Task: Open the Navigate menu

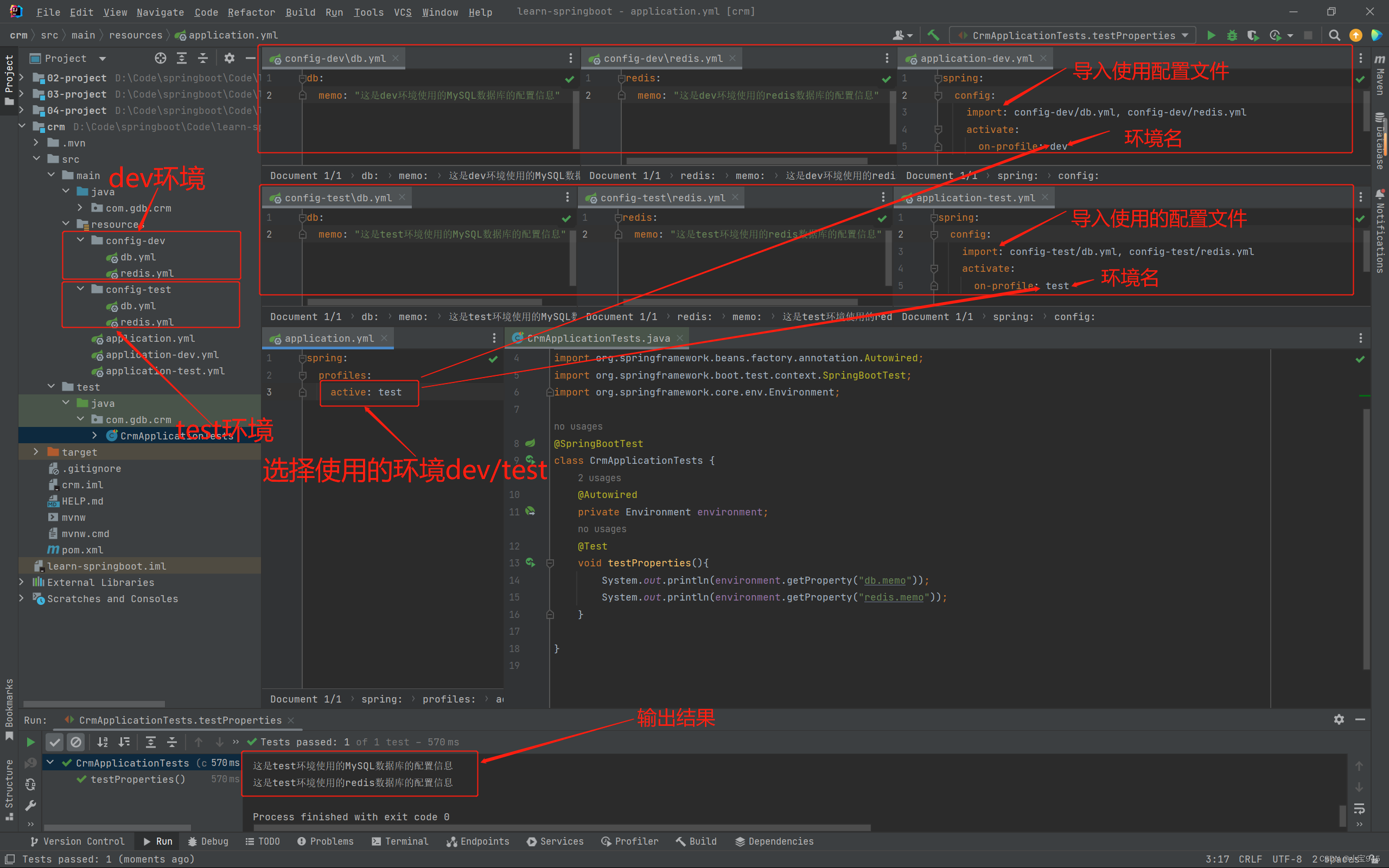Action: tap(160, 12)
